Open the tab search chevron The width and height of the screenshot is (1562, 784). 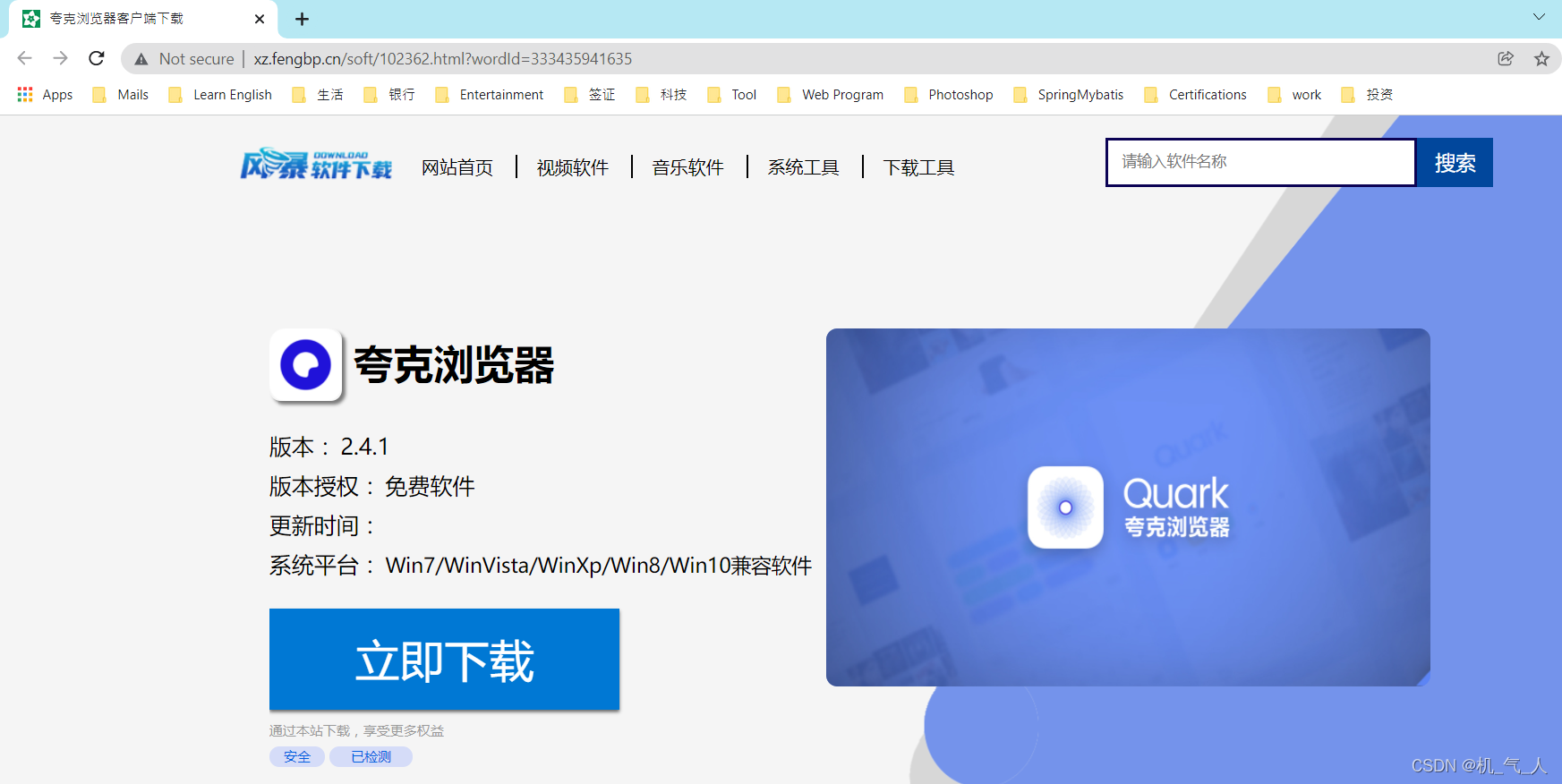click(1539, 17)
